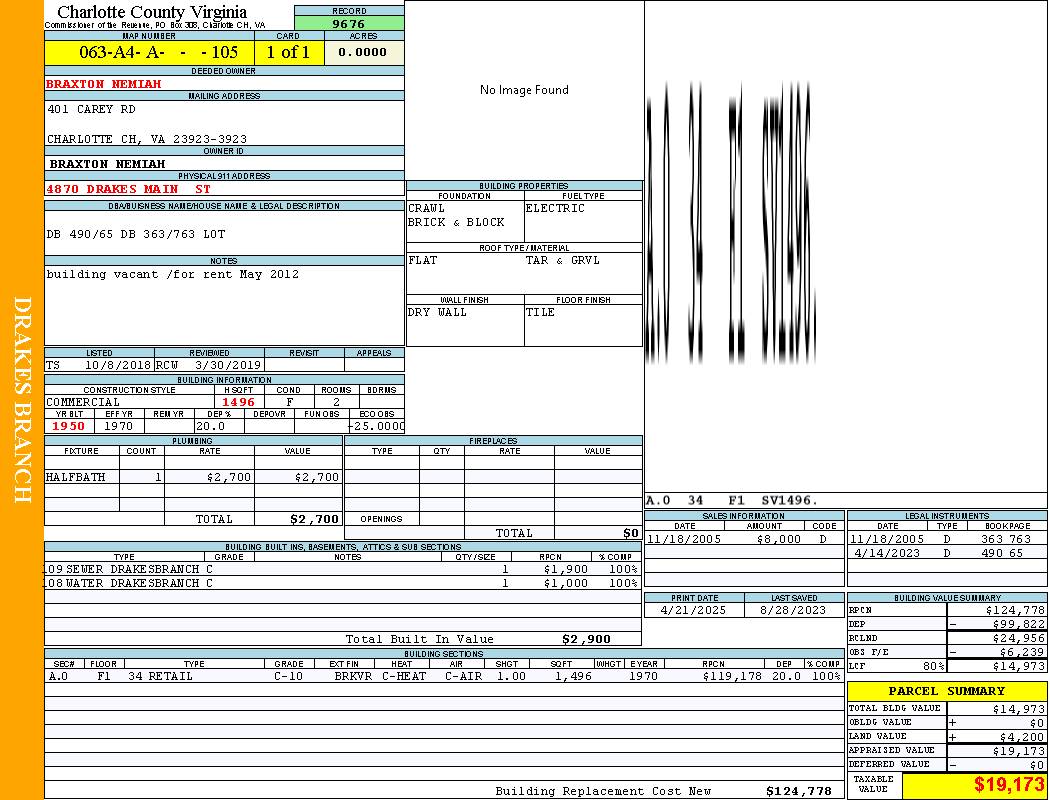Click the building sketch area with black strokes
The width and height of the screenshot is (1050, 800).
tap(732, 225)
